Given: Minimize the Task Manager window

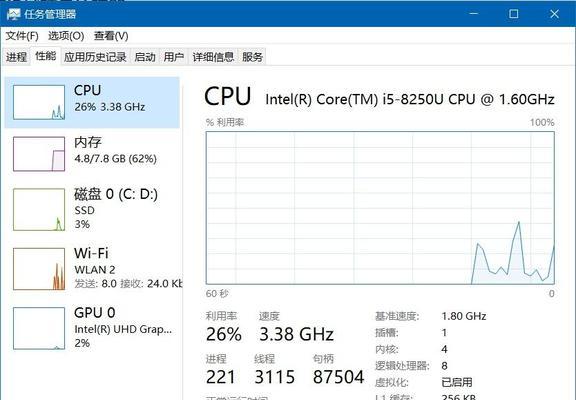Looking at the screenshot, I should 474,14.
